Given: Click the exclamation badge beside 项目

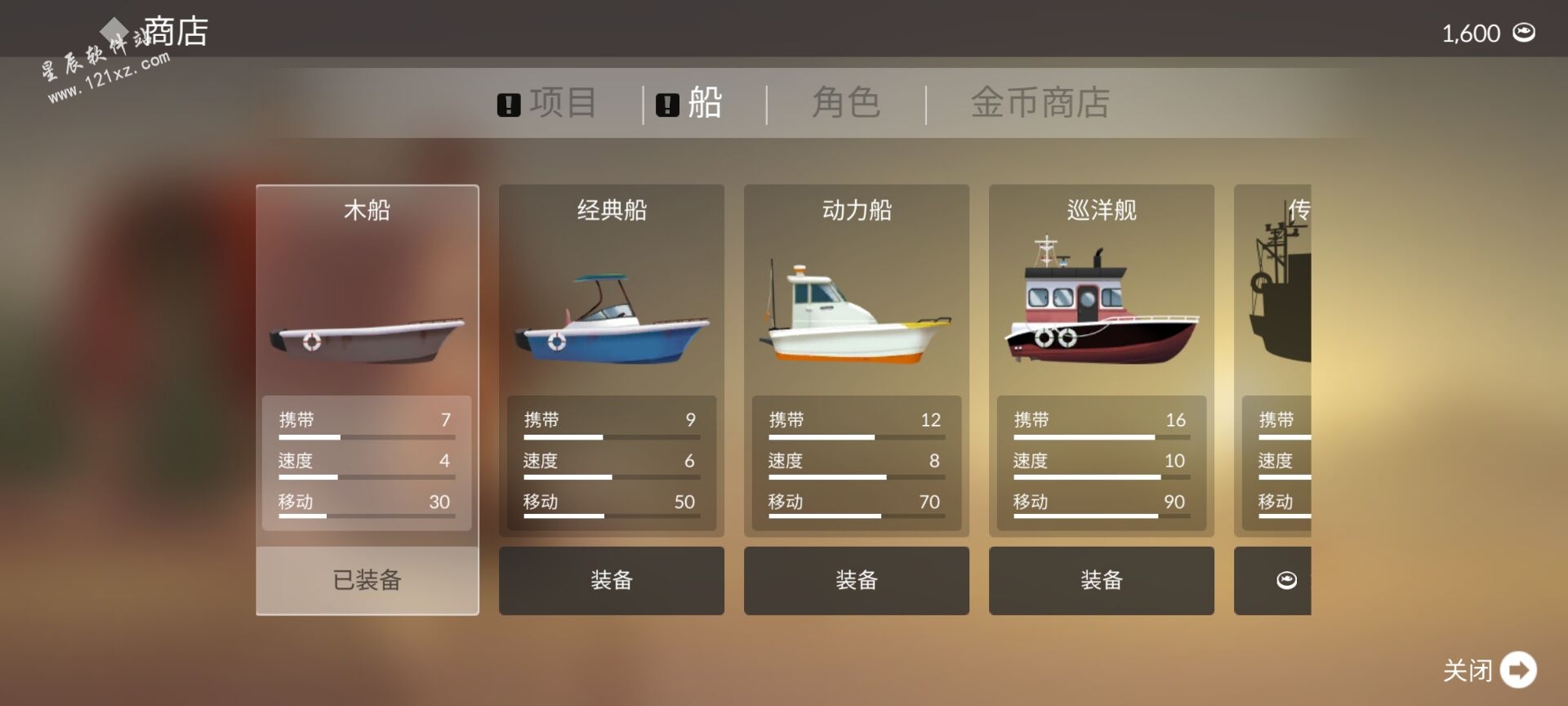Looking at the screenshot, I should pos(509,105).
